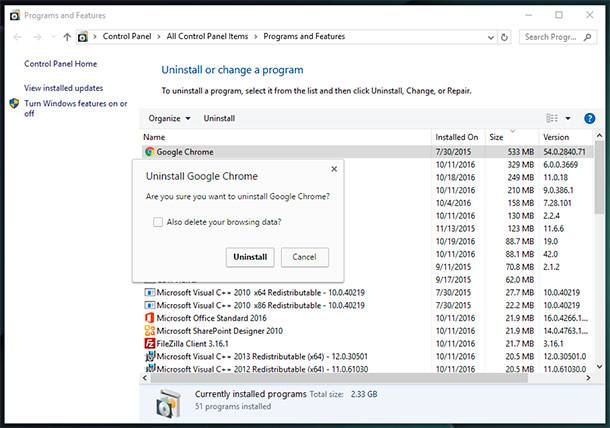Check 'Also delete your browsing data' checkbox
Viewport: 610px width, 428px height.
(x=158, y=222)
